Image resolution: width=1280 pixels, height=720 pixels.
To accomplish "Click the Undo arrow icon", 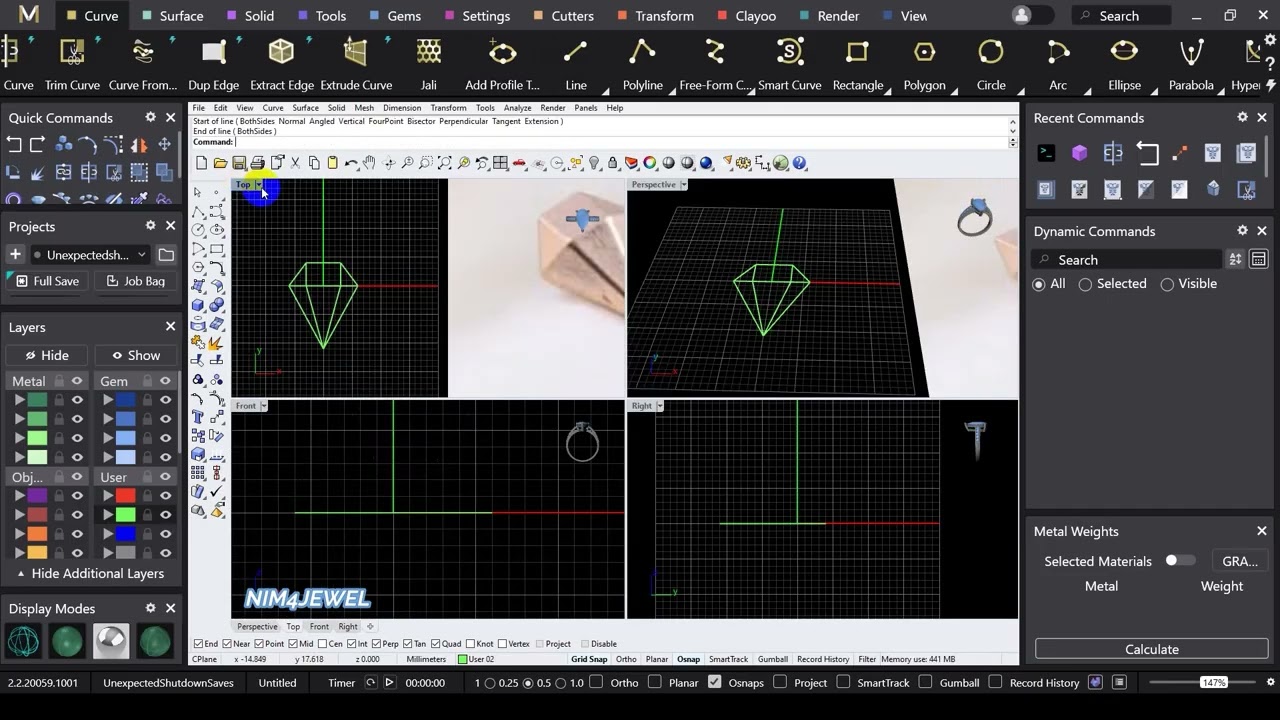I will click(x=351, y=163).
